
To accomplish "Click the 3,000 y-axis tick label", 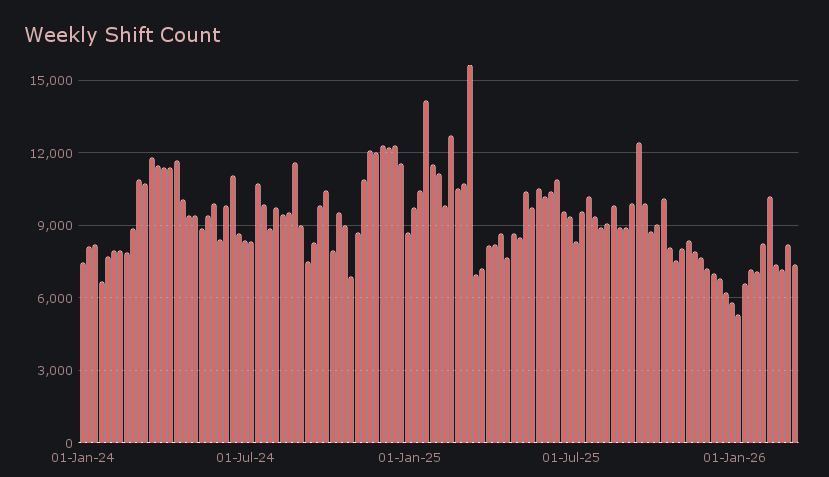I will tap(54, 370).
